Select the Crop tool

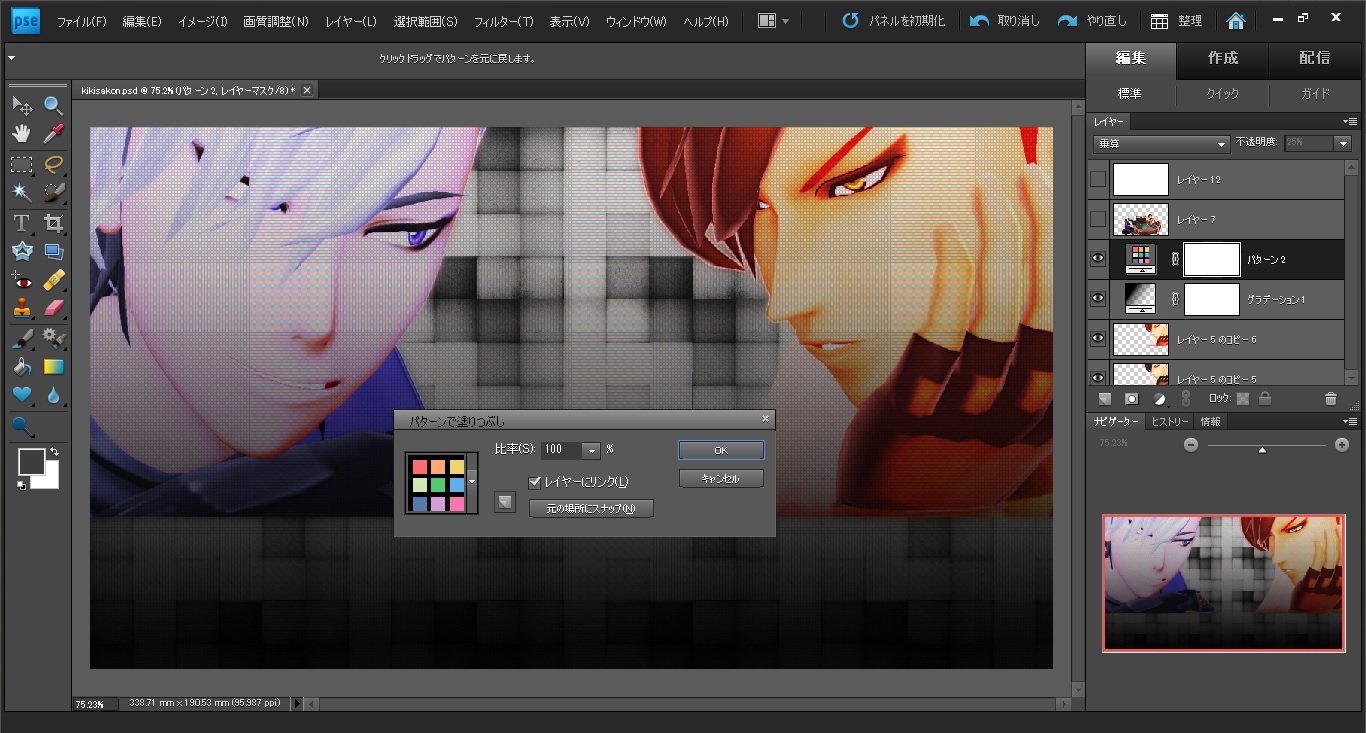(x=53, y=222)
